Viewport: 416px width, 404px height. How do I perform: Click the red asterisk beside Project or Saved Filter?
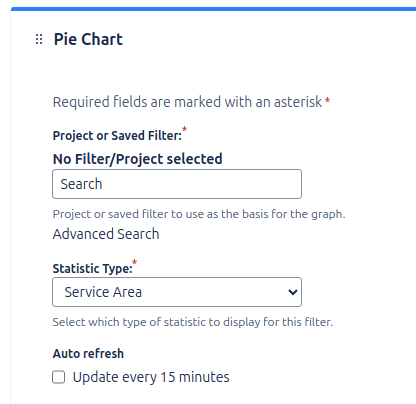click(184, 129)
